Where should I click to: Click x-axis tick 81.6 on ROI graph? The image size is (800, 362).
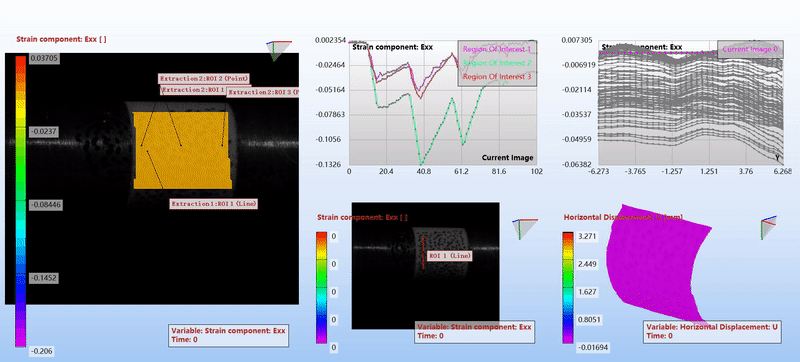coord(498,172)
